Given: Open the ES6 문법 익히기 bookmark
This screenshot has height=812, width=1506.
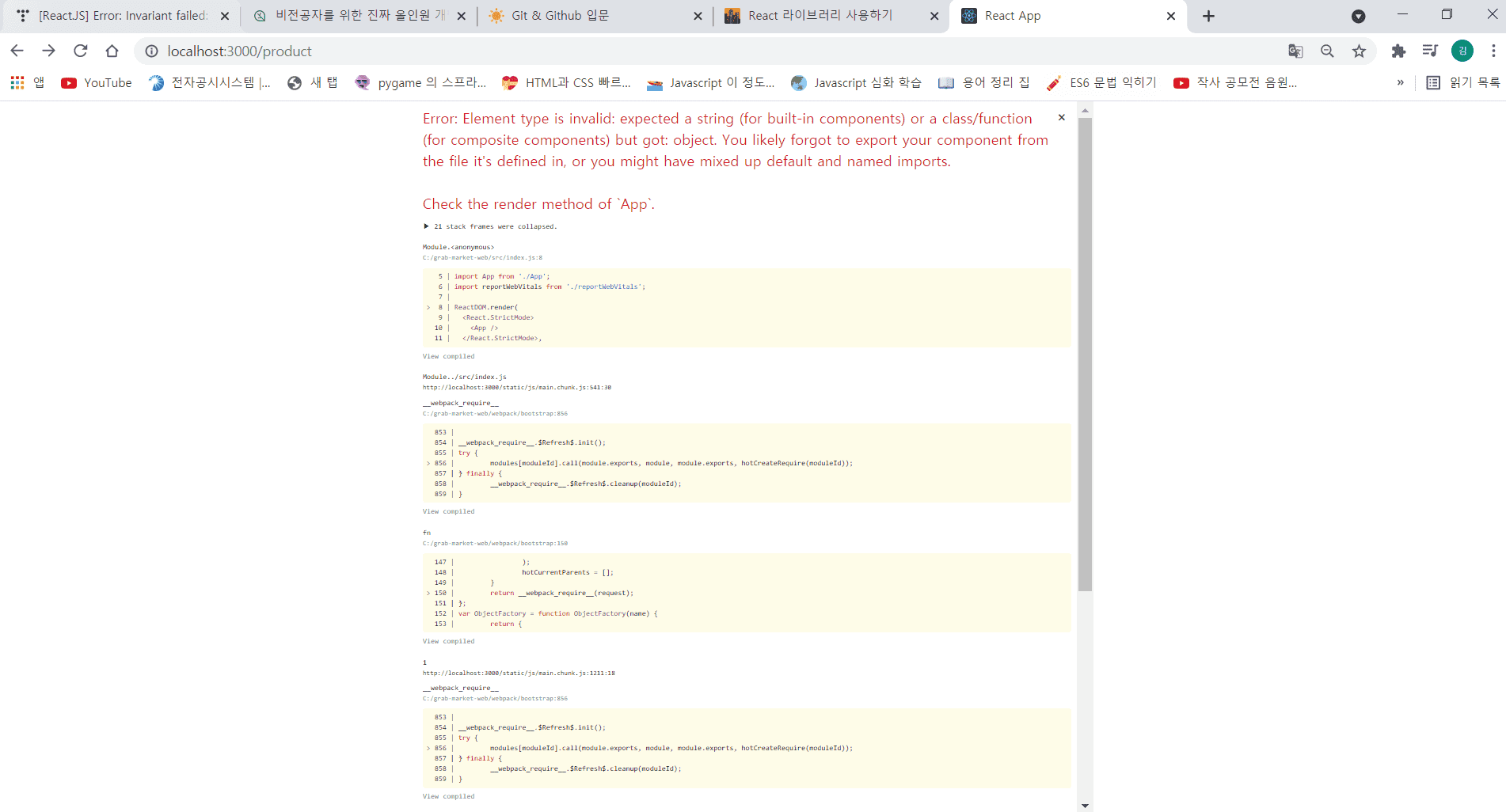Looking at the screenshot, I should [x=1101, y=82].
